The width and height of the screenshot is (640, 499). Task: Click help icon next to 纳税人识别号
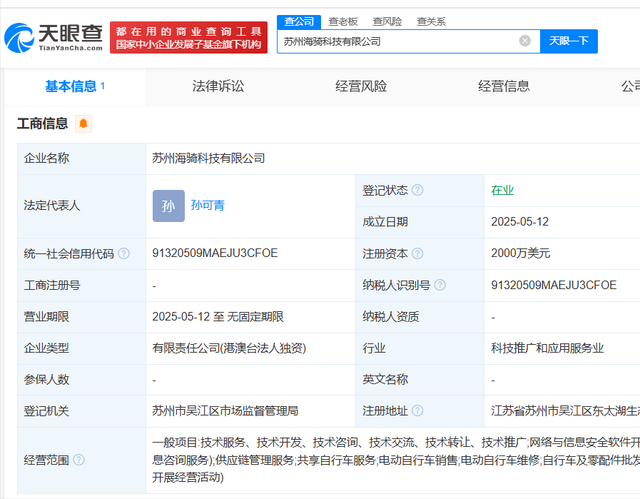pos(440,285)
